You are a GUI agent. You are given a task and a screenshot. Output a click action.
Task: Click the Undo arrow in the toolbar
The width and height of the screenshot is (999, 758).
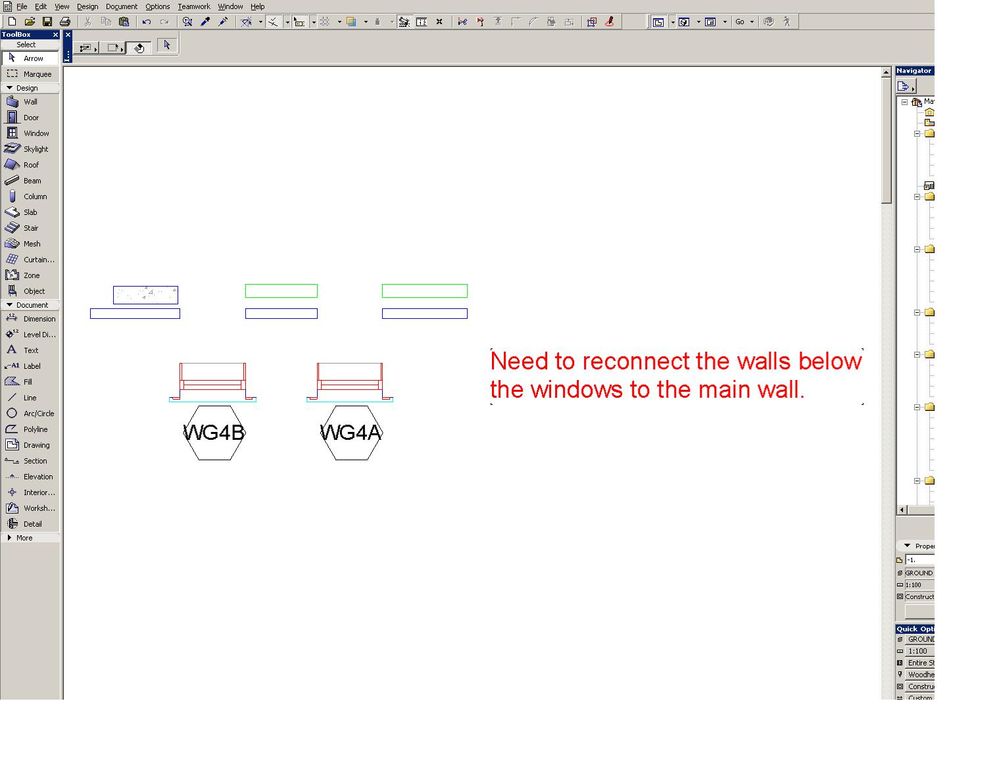(147, 22)
